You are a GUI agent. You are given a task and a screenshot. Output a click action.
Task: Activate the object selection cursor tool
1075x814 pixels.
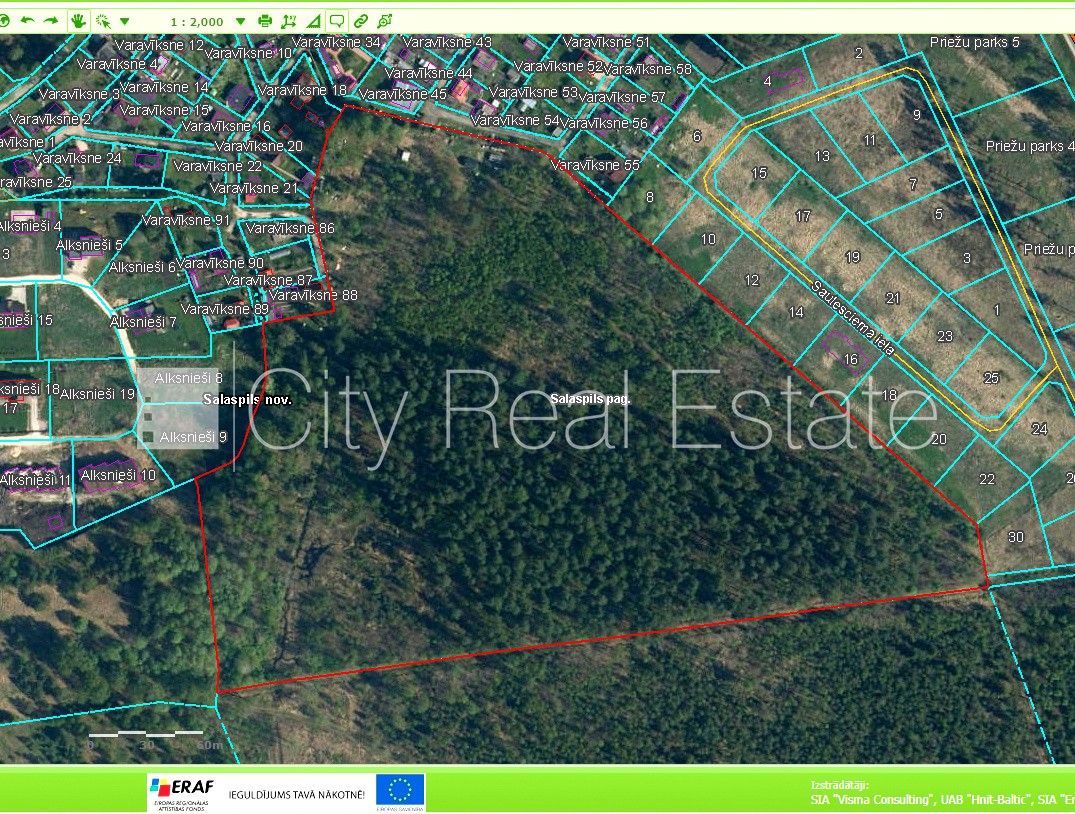pyautogui.click(x=103, y=20)
